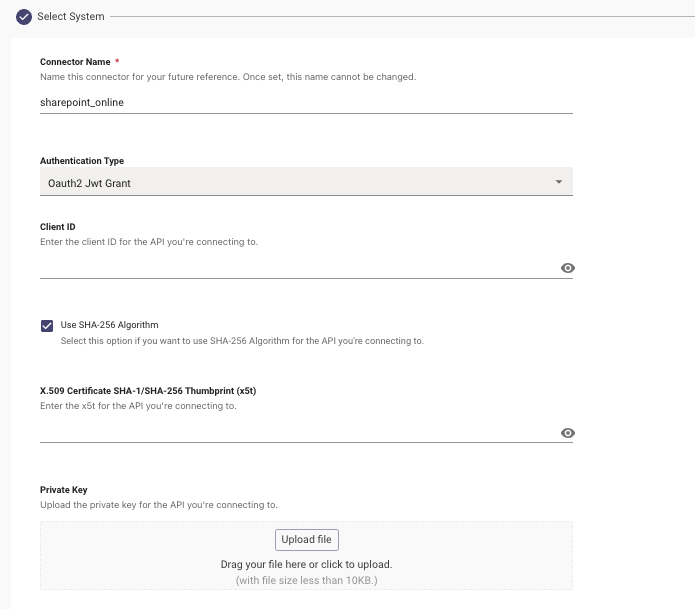Reveal the Client ID with eye icon
The width and height of the screenshot is (695, 609).
568,268
